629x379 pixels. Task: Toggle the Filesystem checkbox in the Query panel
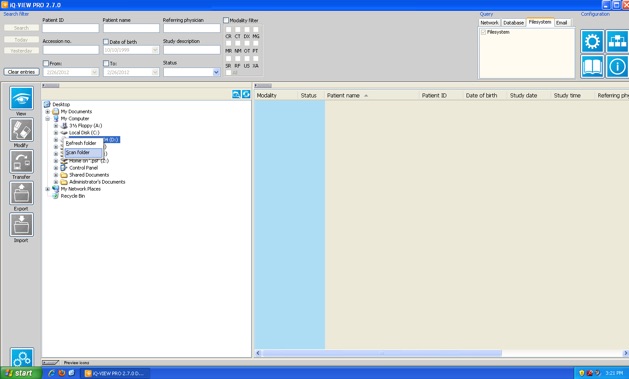pos(483,32)
